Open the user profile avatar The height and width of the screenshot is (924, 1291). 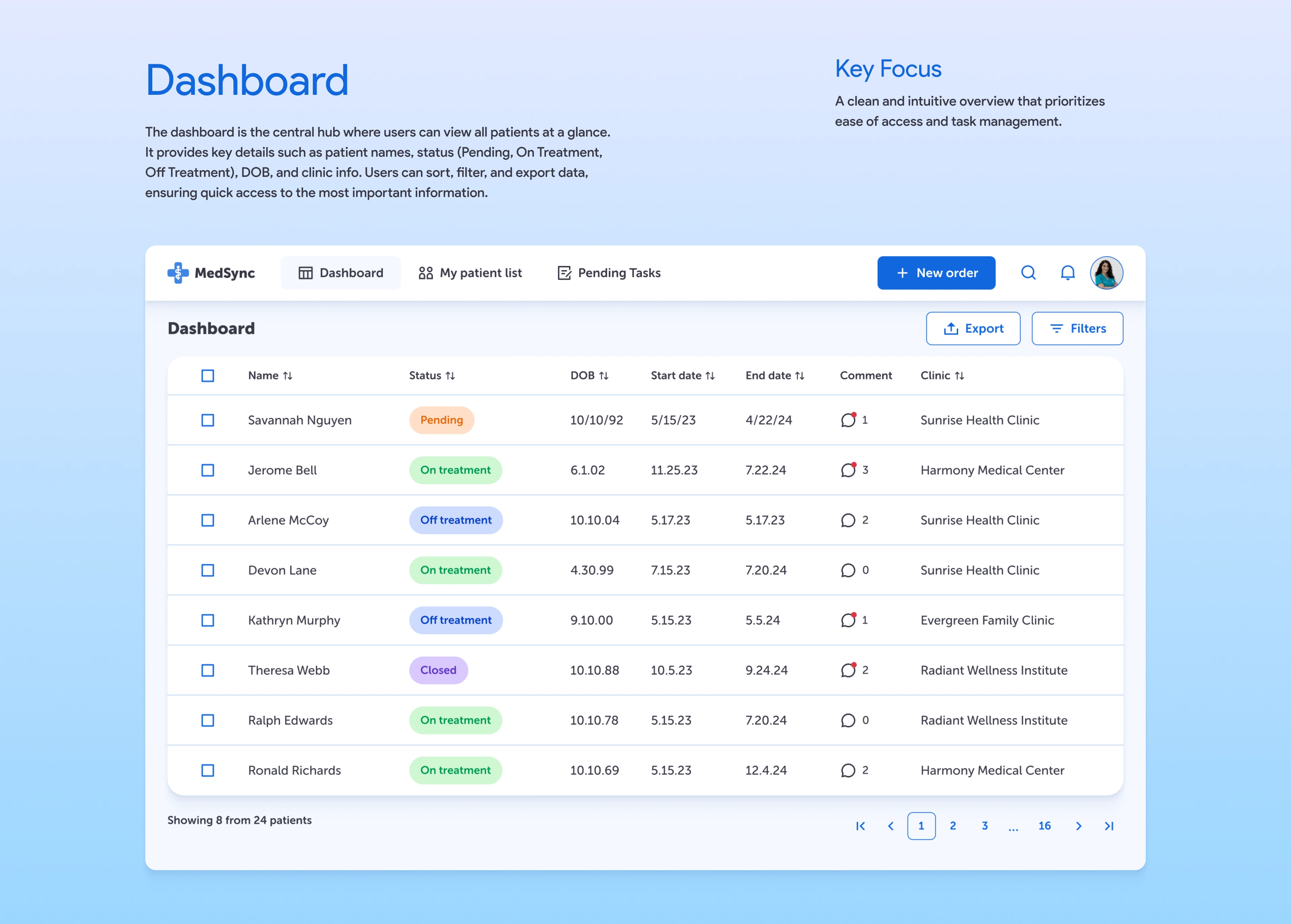pyautogui.click(x=1106, y=273)
